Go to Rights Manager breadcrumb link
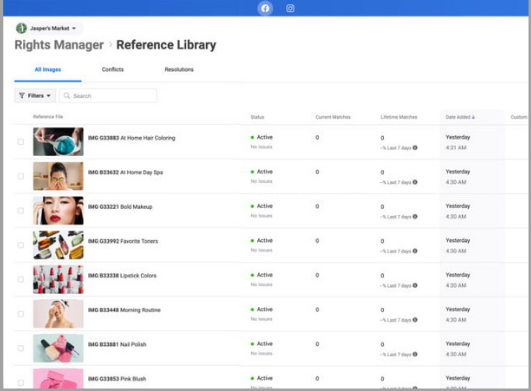The height and width of the screenshot is (391, 531). 59,45
